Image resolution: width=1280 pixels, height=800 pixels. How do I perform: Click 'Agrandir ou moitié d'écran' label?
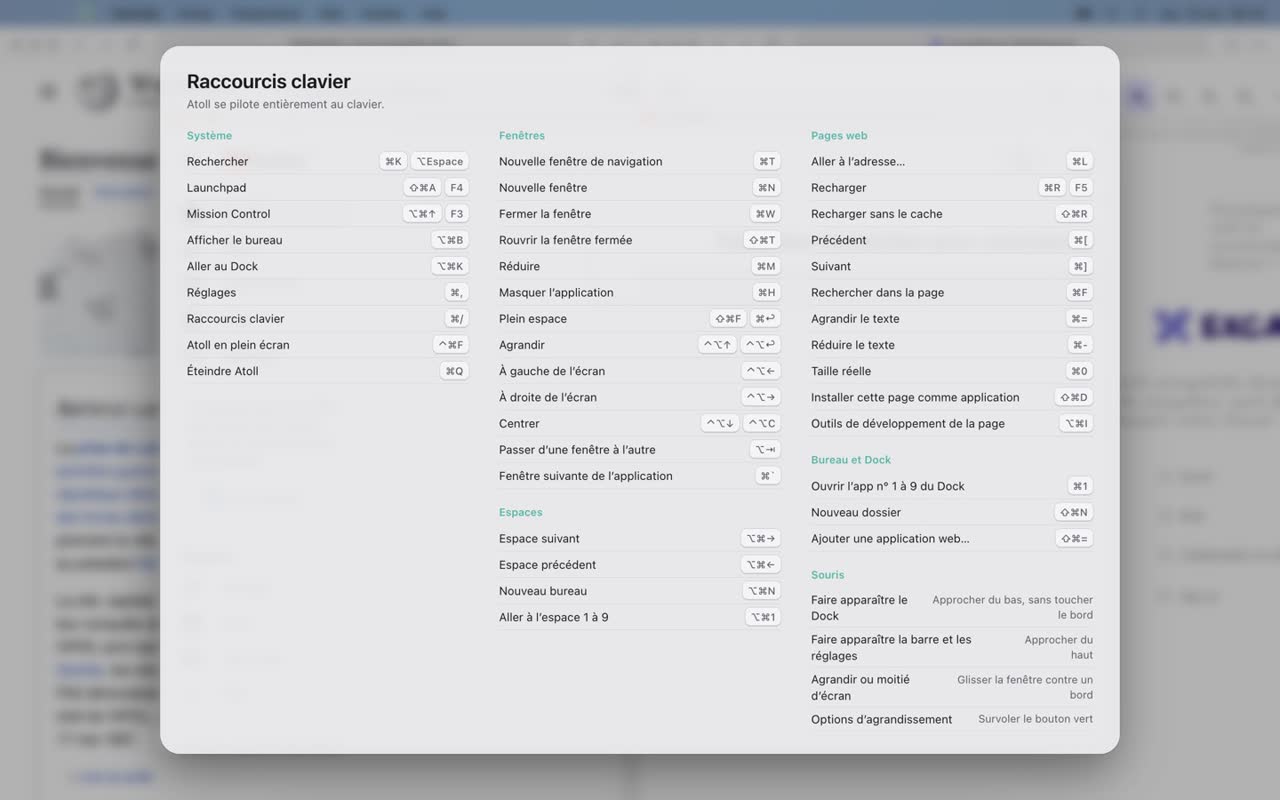pyautogui.click(x=860, y=687)
